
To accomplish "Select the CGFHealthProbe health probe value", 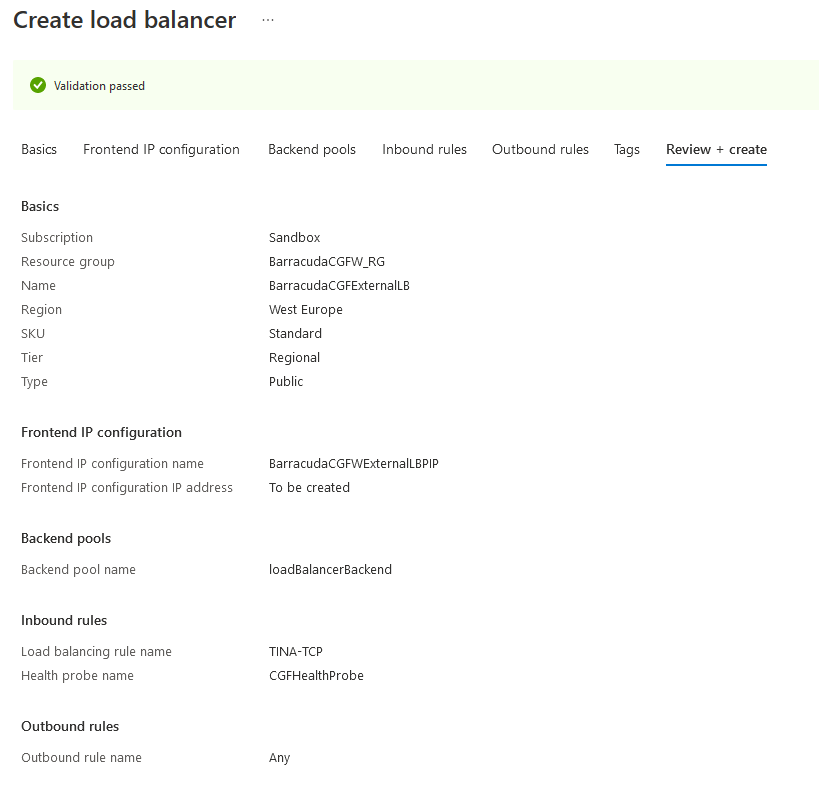I will (x=316, y=675).
